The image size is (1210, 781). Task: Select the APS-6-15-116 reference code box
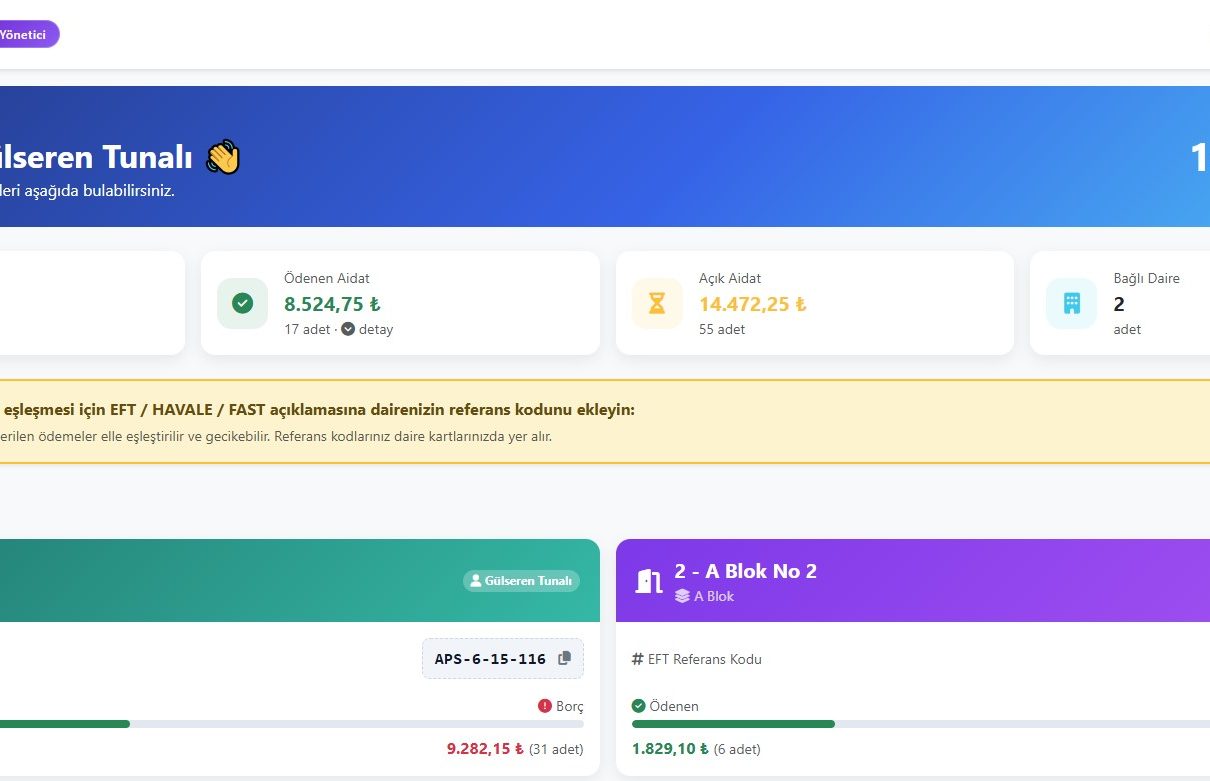[x=503, y=659]
